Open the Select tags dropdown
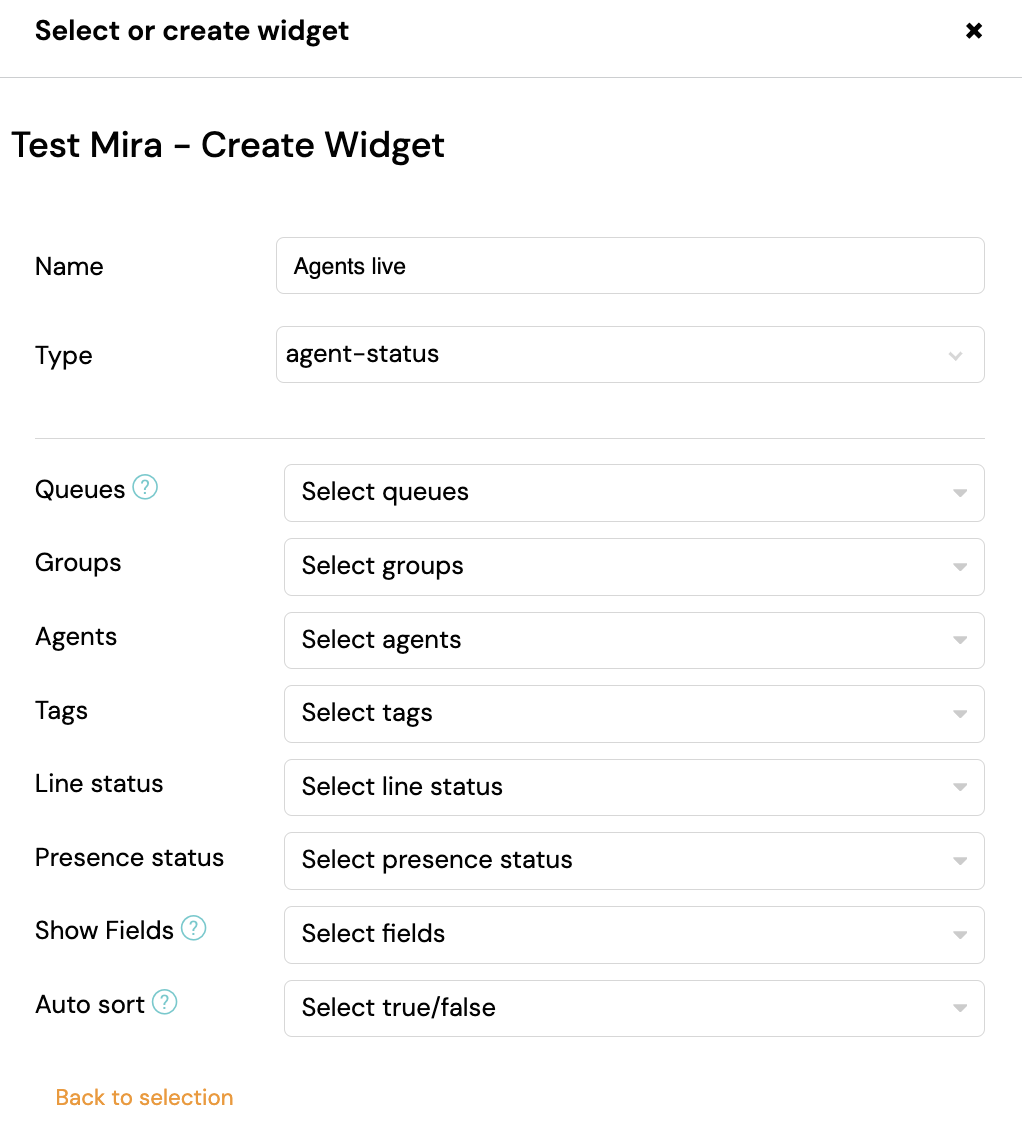 (x=634, y=714)
